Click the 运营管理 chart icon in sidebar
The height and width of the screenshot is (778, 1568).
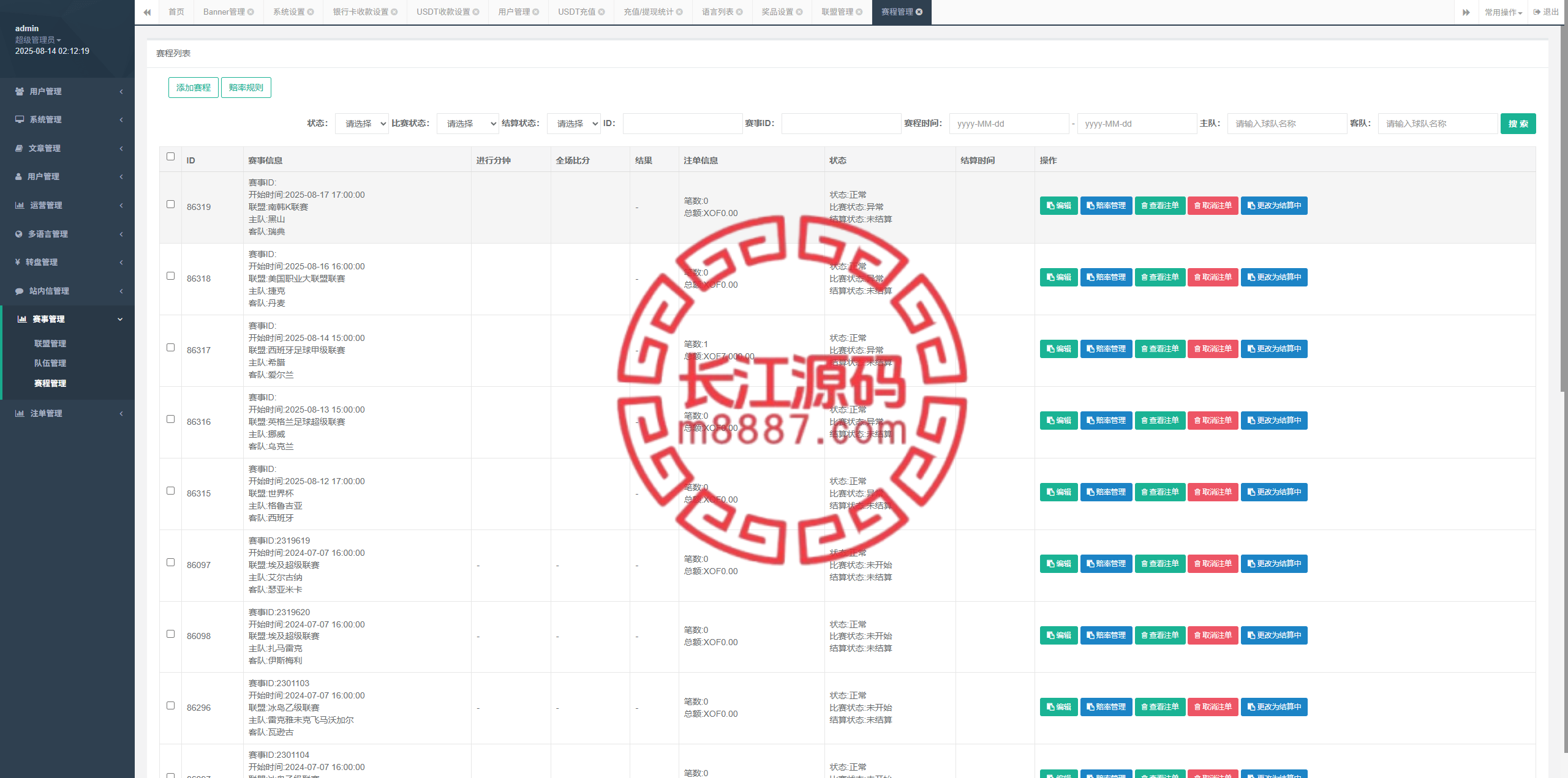[x=20, y=205]
